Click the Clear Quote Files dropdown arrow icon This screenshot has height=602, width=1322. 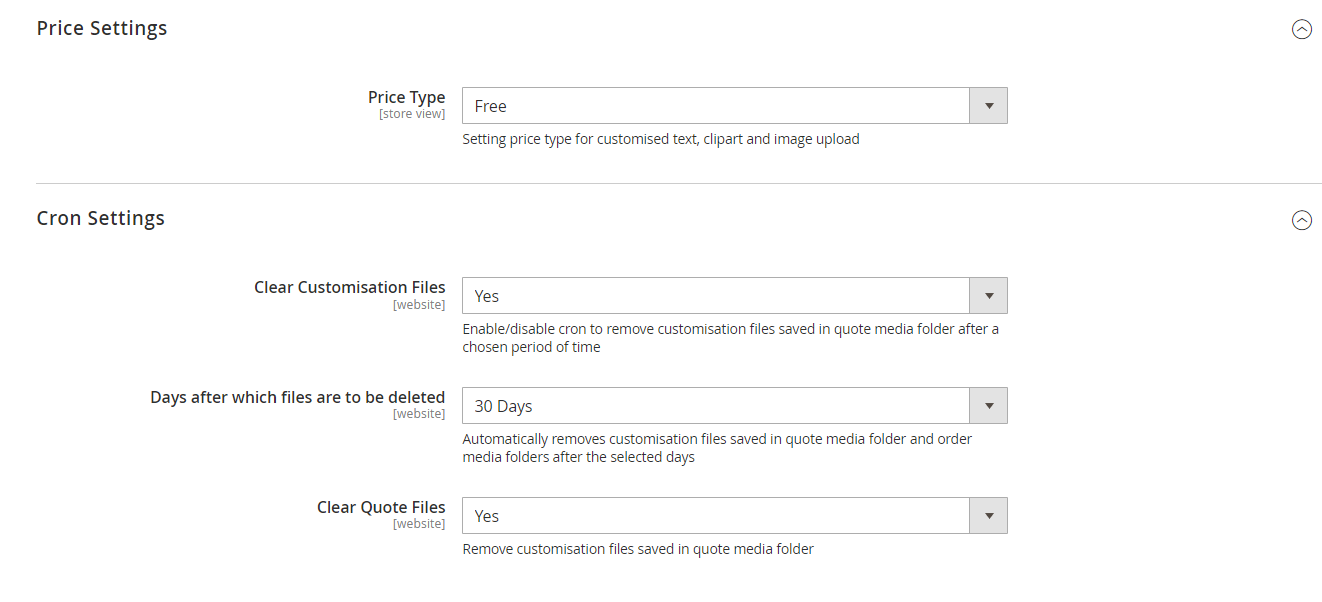tap(987, 515)
